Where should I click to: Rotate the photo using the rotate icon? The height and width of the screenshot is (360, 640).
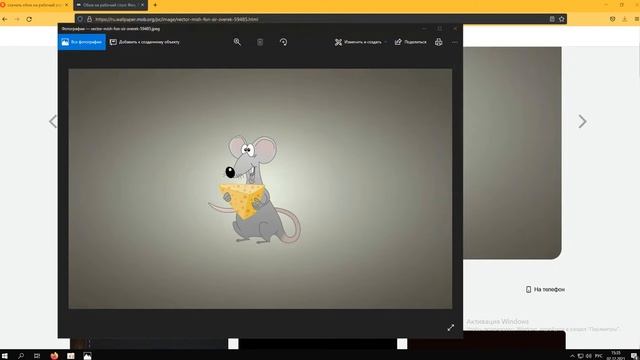(283, 42)
